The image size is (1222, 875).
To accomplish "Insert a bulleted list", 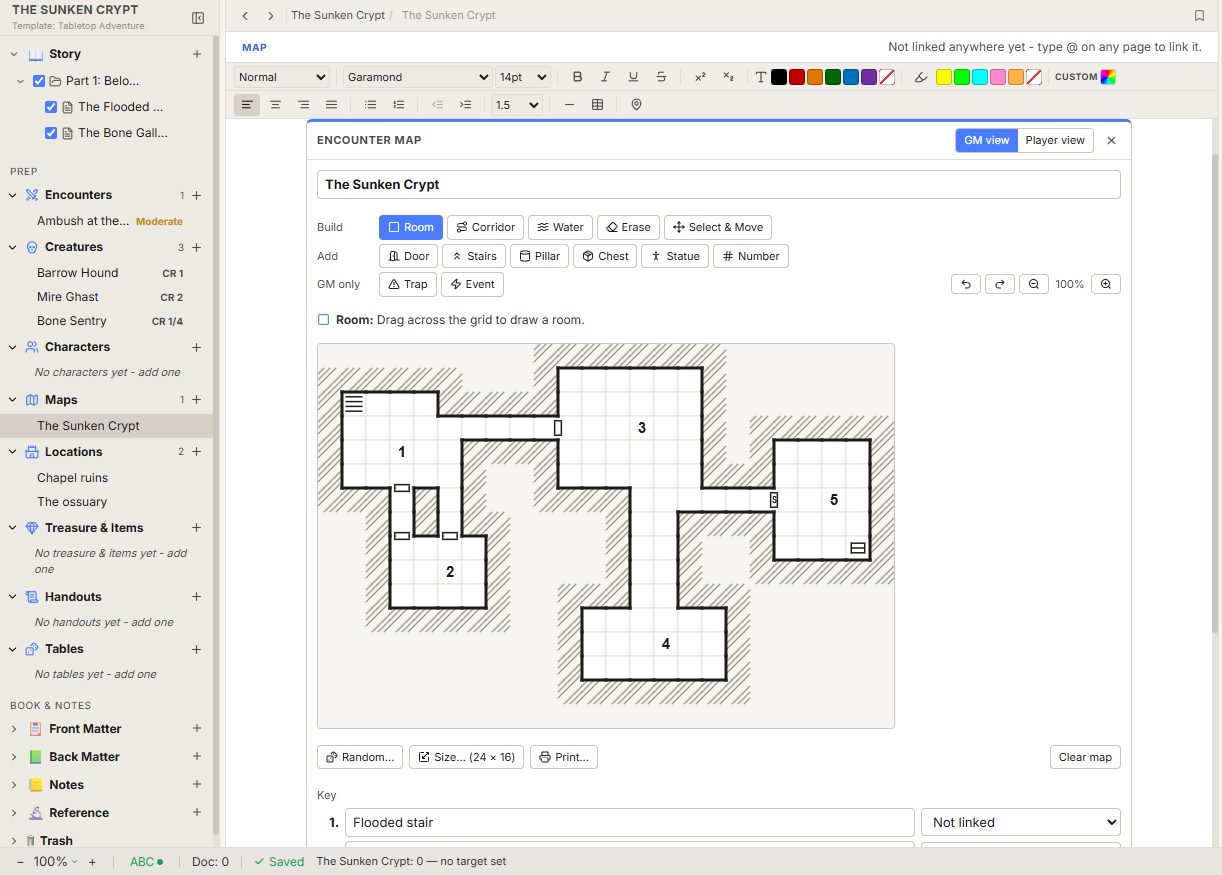I will [371, 104].
